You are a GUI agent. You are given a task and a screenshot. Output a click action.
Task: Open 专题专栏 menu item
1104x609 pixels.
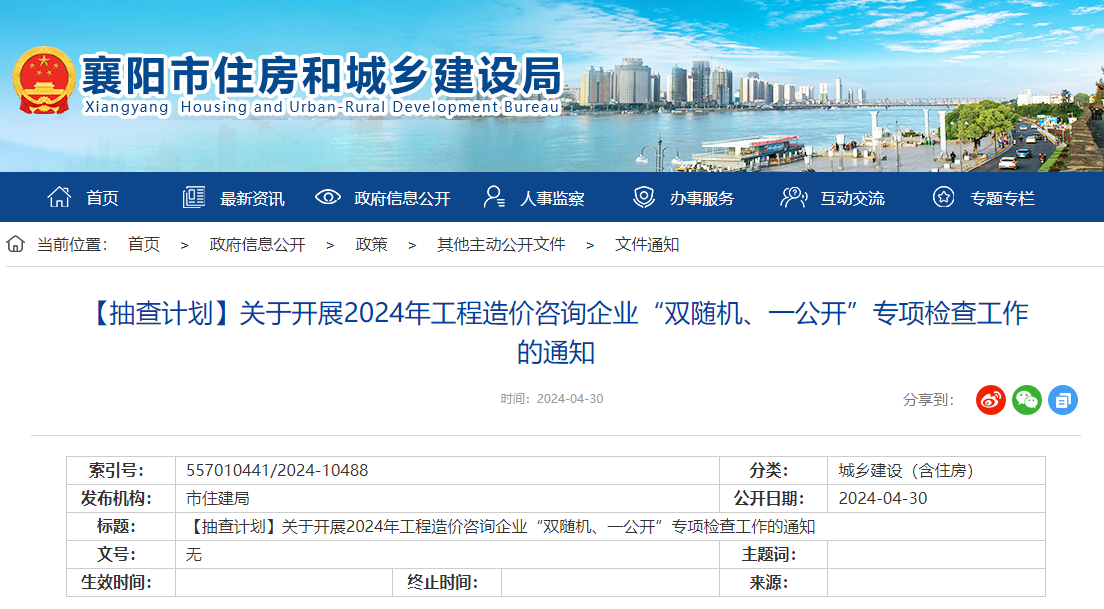[x=1002, y=199]
